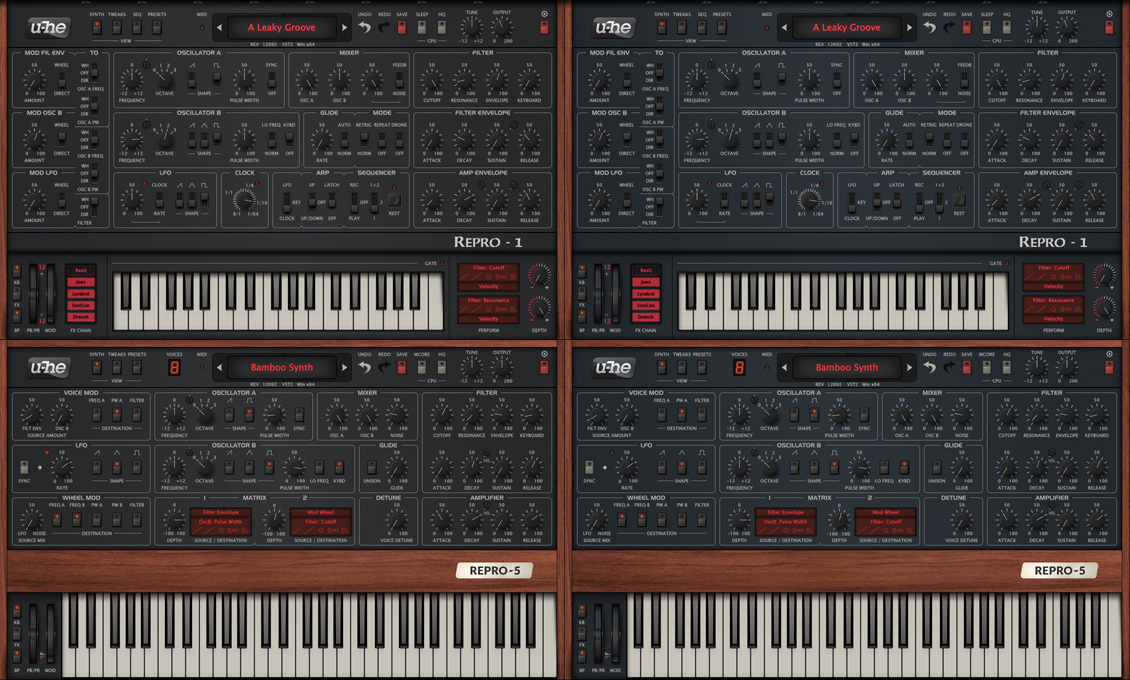Viewport: 1130px width, 680px height.
Task: Flip Oscillator A SYNC switch, left Repro-1
Action: click(272, 79)
